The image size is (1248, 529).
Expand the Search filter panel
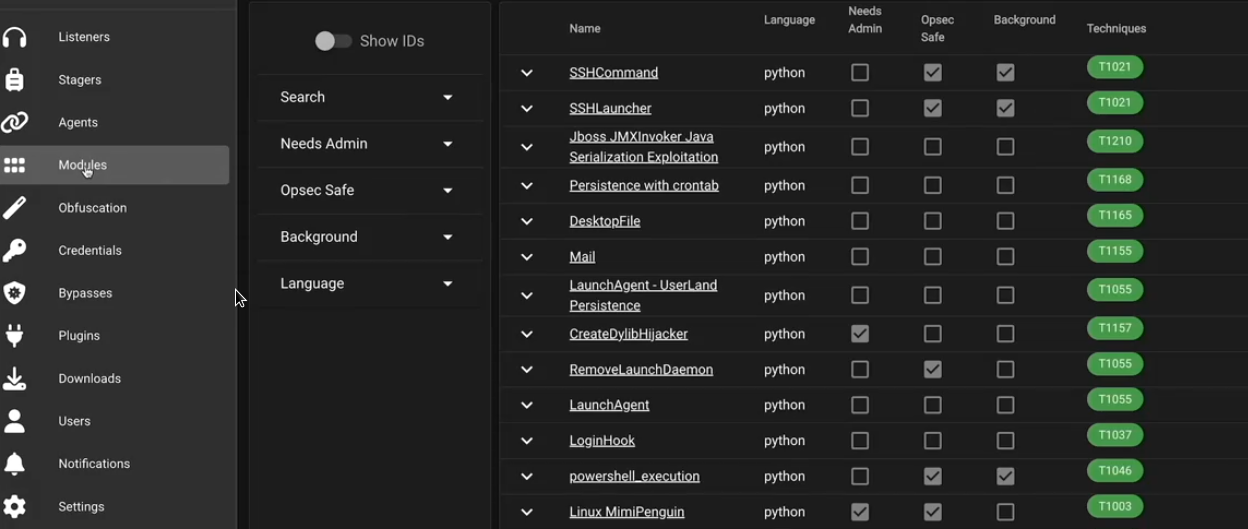point(447,97)
